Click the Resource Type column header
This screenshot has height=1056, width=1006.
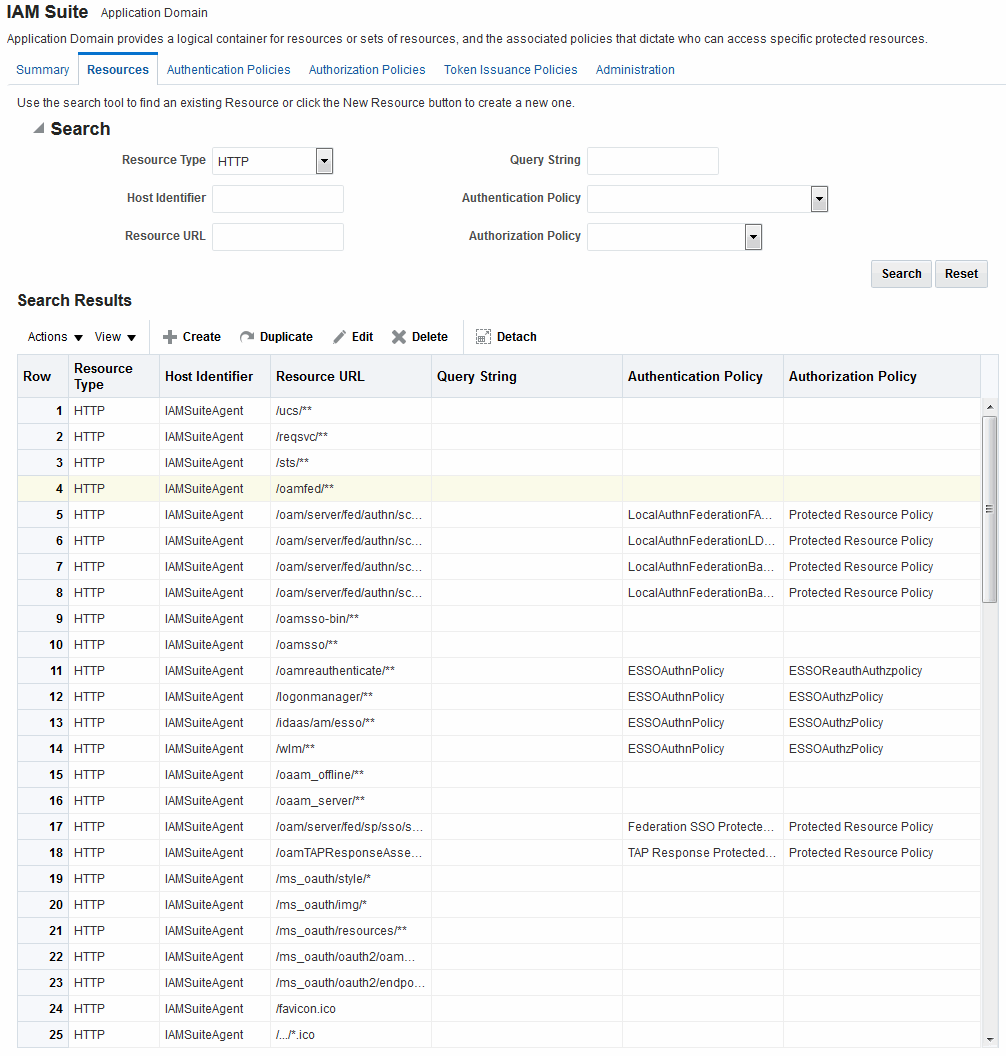click(114, 376)
